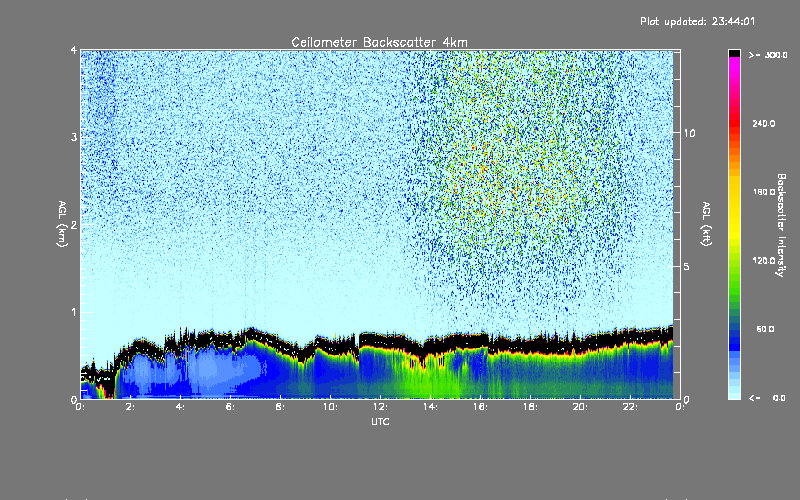Viewport: 800px width, 500px height.
Task: Click the "14:" UTC hour tick label
Action: click(x=430, y=407)
